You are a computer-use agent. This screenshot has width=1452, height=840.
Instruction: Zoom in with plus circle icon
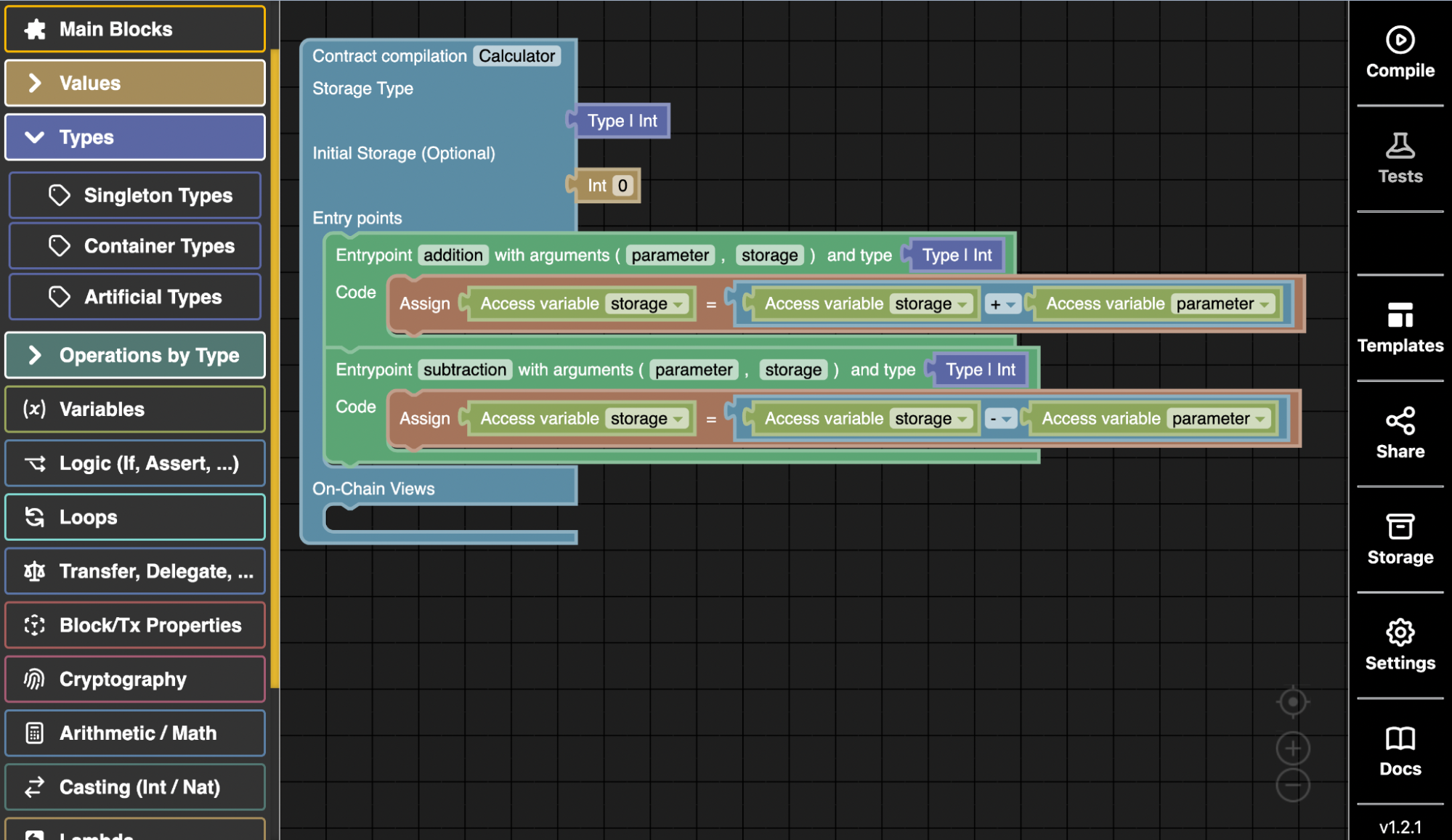(1292, 748)
